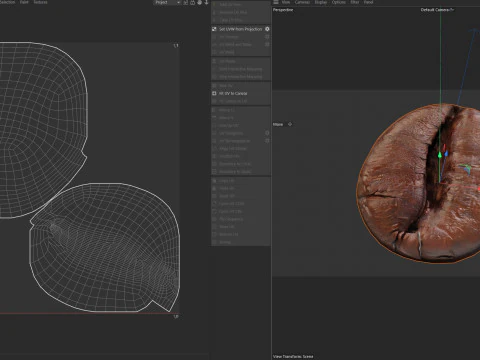This screenshot has width=480, height=360.
Task: Click the viewport hamburger menu icon
Action: click(x=276, y=2)
